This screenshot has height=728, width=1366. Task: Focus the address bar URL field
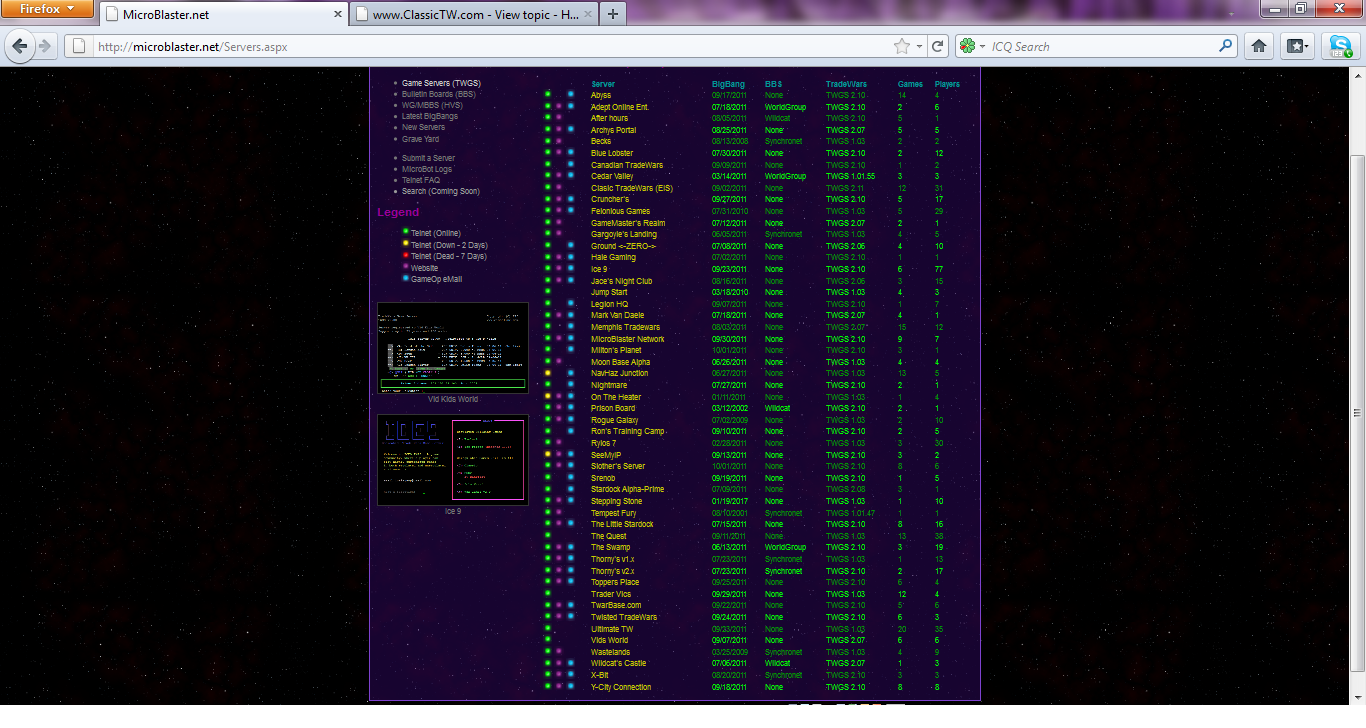(x=490, y=46)
